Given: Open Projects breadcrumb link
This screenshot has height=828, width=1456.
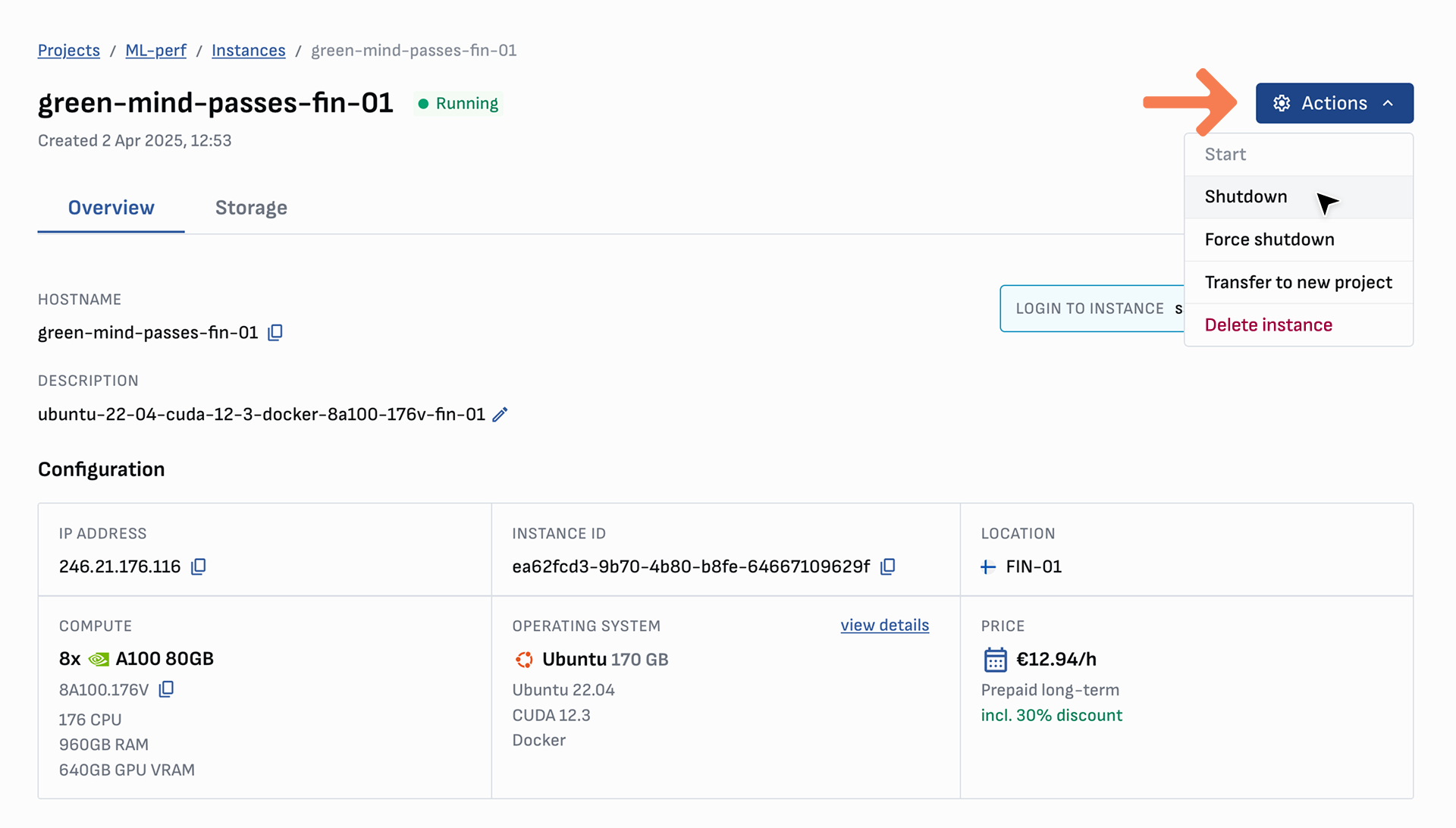Looking at the screenshot, I should (69, 51).
